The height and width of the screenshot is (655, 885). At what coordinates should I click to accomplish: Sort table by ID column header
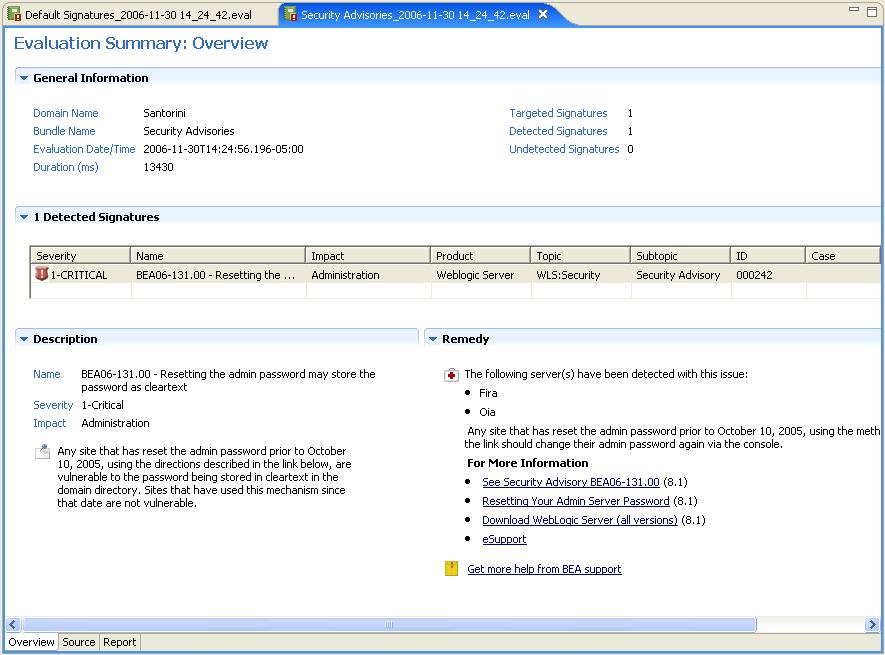[x=768, y=256]
